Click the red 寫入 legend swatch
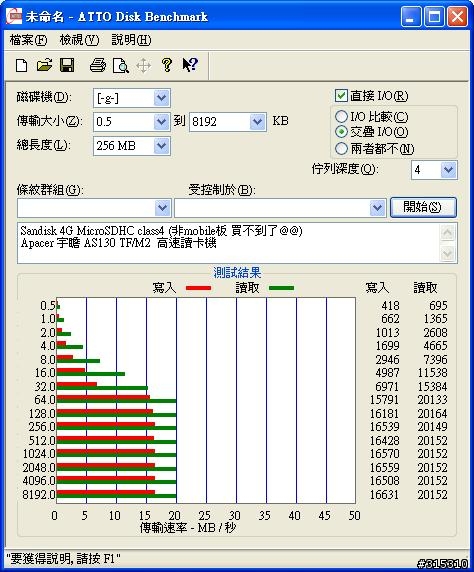The width and height of the screenshot is (474, 572). coord(198,288)
